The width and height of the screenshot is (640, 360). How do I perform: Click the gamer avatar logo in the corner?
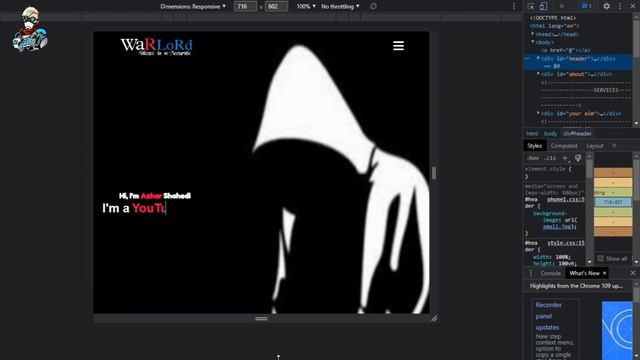pos(30,29)
